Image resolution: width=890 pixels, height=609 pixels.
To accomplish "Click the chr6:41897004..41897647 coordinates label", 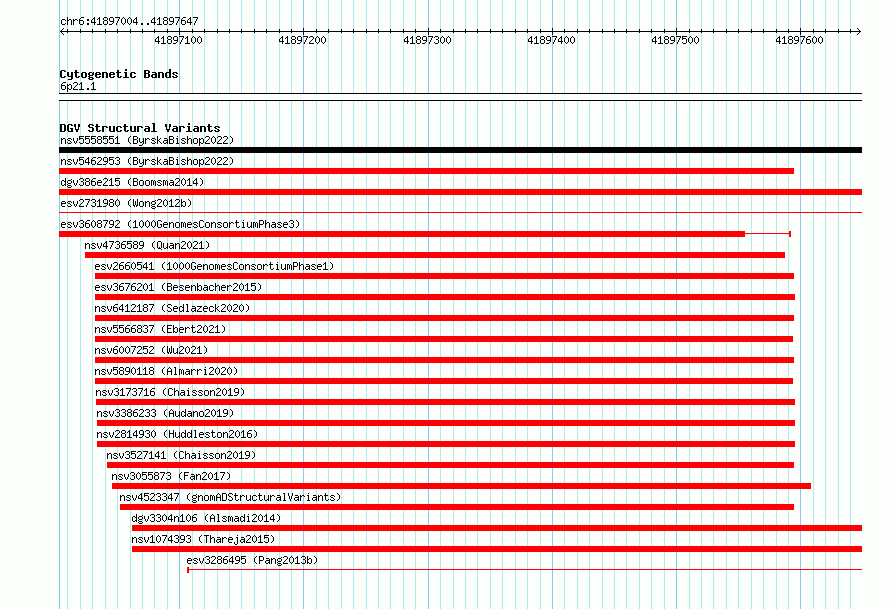I will pos(129,21).
